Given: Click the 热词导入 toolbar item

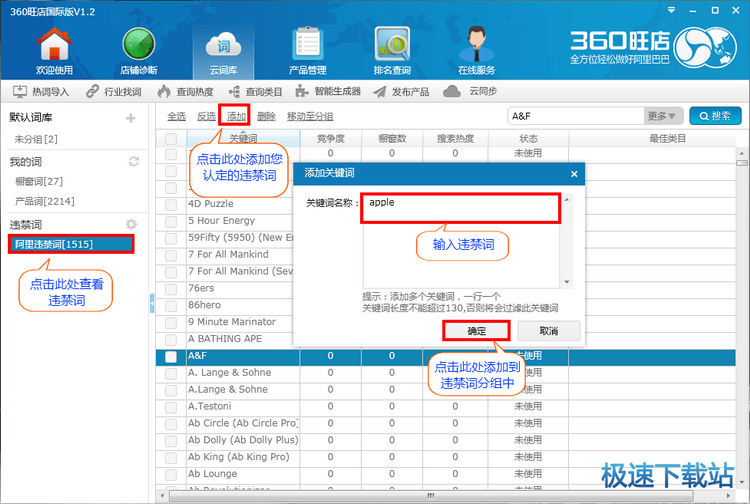Looking at the screenshot, I should click(x=40, y=91).
